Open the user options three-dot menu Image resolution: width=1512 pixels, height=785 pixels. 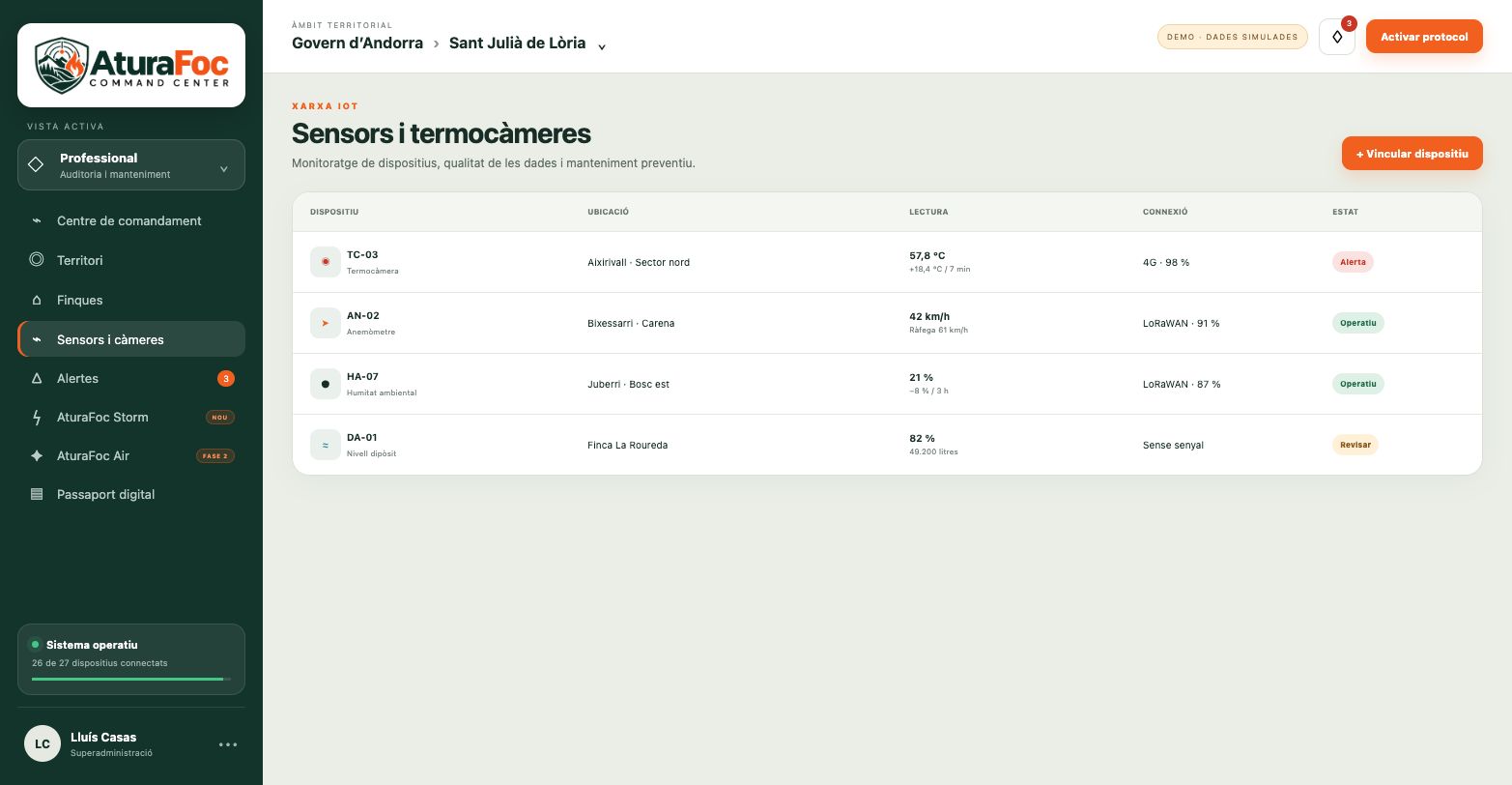228,744
